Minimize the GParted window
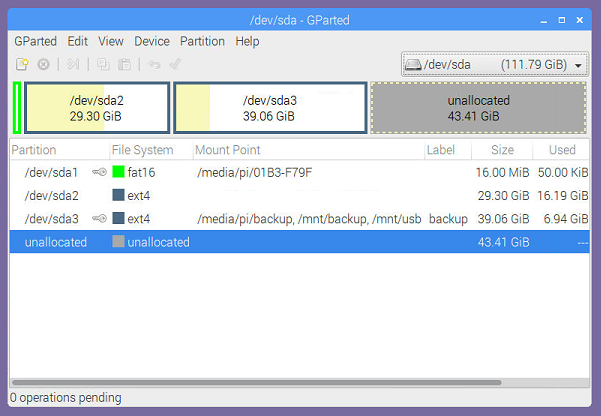Screen dimensions: 601x416 pos(544,20)
